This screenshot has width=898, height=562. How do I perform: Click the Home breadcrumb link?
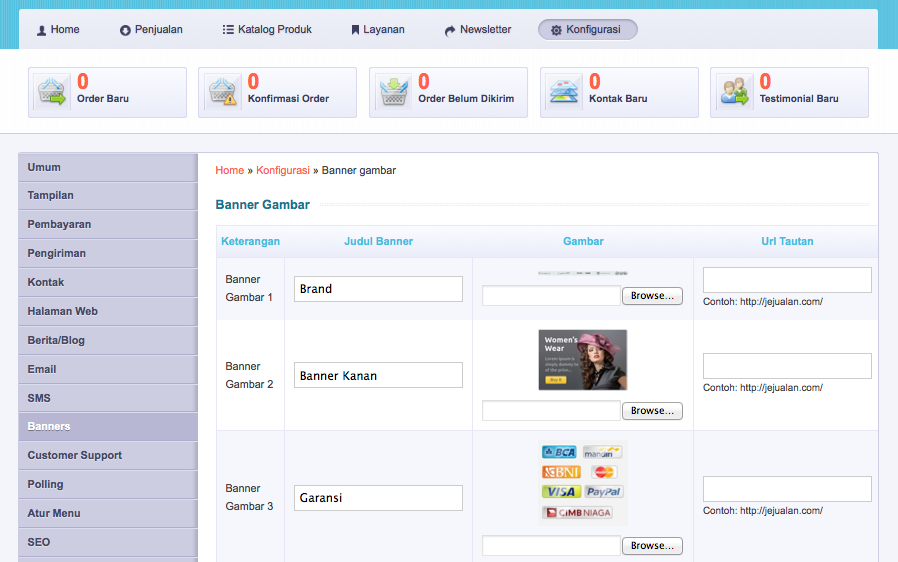click(229, 170)
